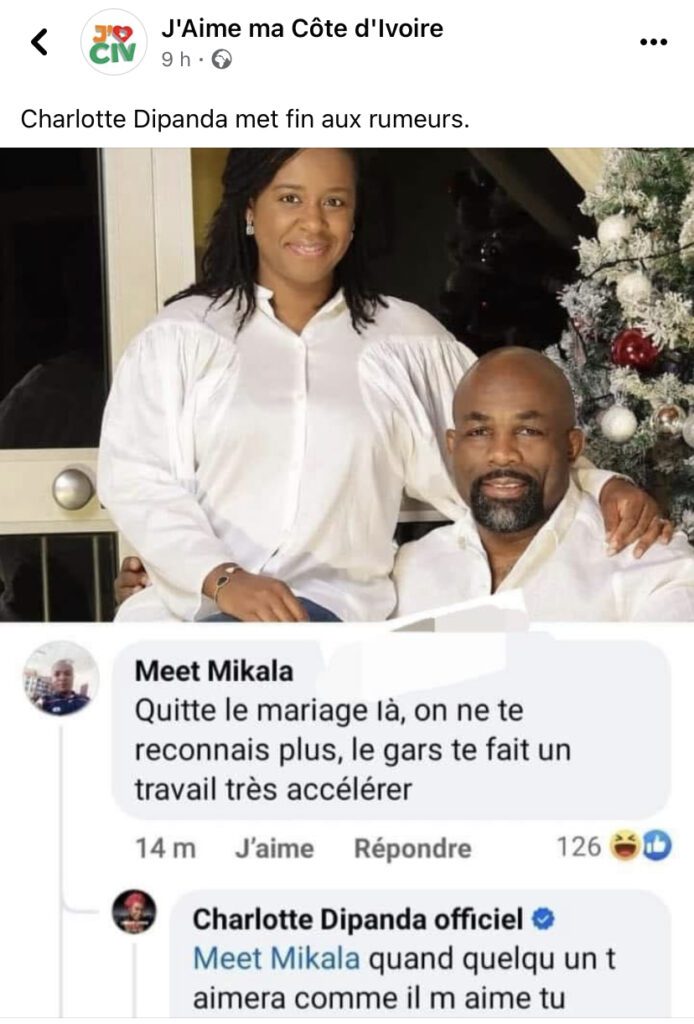Click the 14 m comment timestamp
This screenshot has width=694, height=1024.
pyautogui.click(x=165, y=848)
